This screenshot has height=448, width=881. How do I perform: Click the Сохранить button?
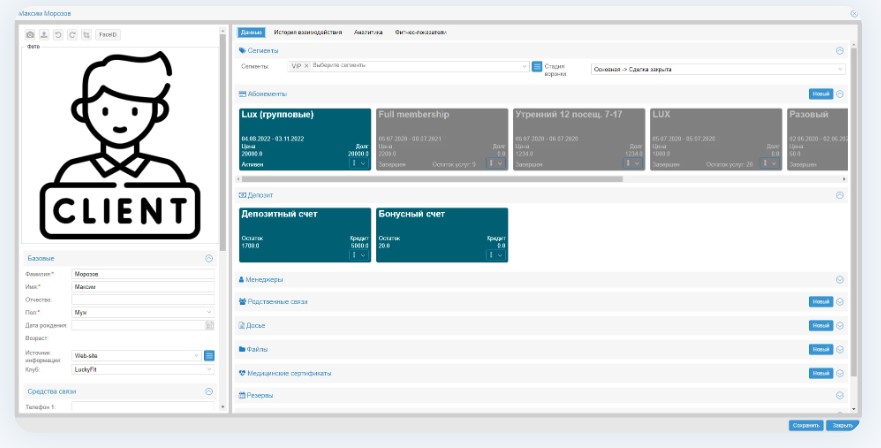pyautogui.click(x=806, y=426)
